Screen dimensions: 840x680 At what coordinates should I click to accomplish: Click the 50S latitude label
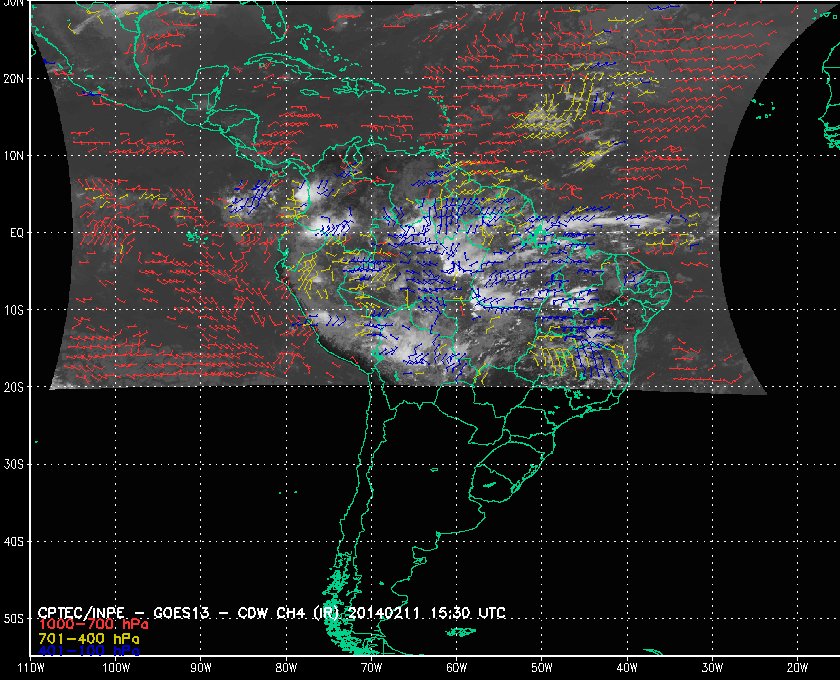pos(13,618)
